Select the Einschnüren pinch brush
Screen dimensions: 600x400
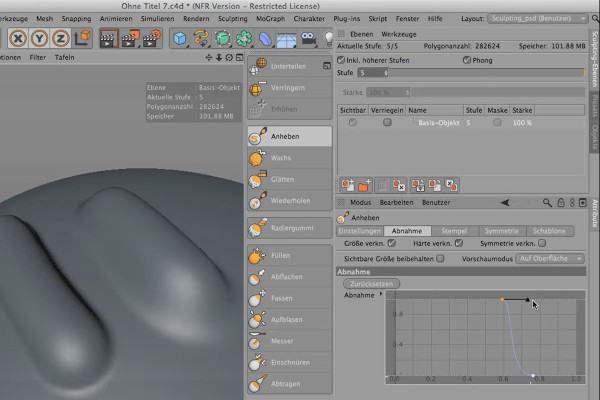tap(290, 362)
